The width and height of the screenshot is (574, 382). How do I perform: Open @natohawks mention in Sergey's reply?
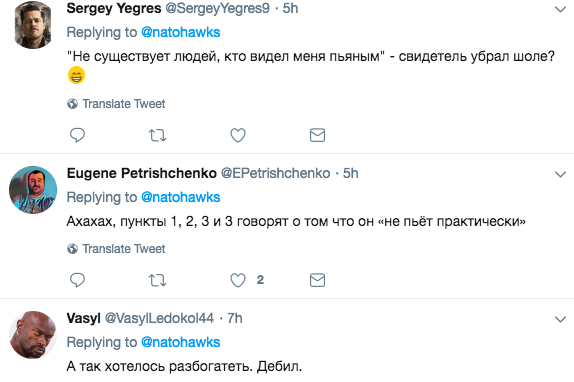pos(180,32)
